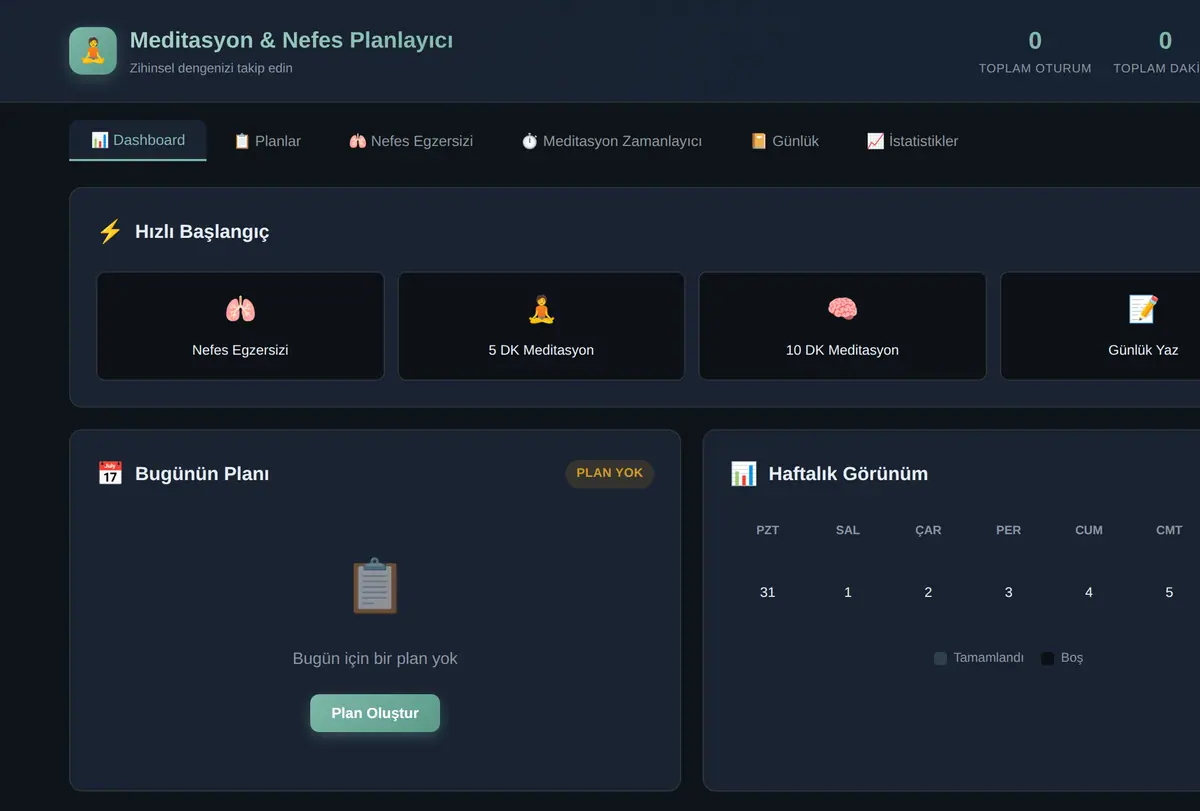Select day 5 under CMT
1200x811 pixels.
[1169, 592]
